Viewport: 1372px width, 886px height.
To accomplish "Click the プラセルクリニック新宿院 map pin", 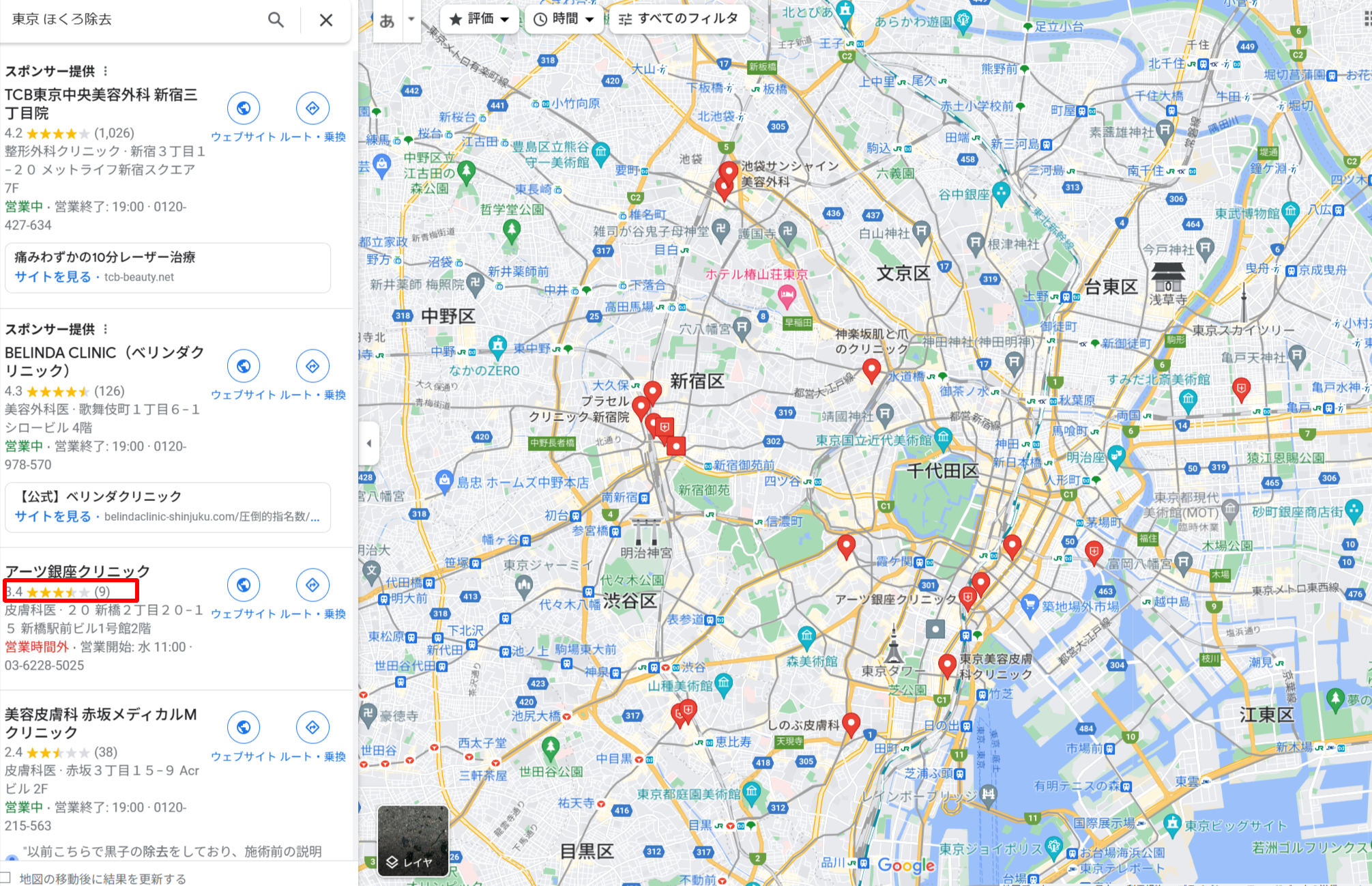I will [641, 407].
